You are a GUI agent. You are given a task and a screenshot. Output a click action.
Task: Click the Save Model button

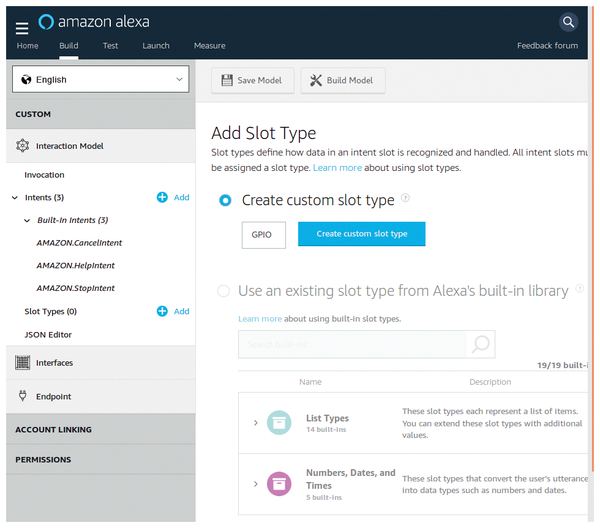point(253,80)
